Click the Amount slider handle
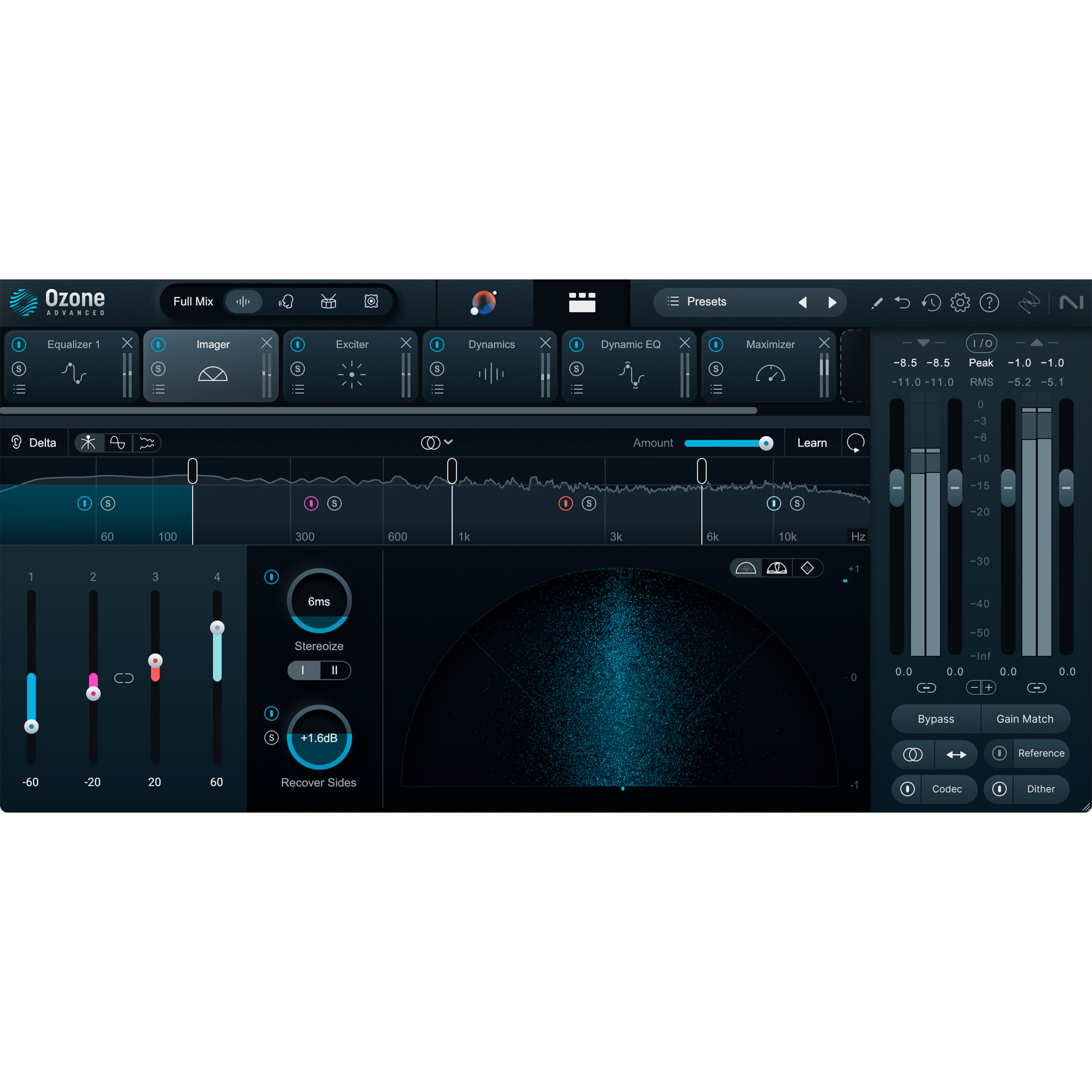The height and width of the screenshot is (1092, 1092). click(767, 443)
